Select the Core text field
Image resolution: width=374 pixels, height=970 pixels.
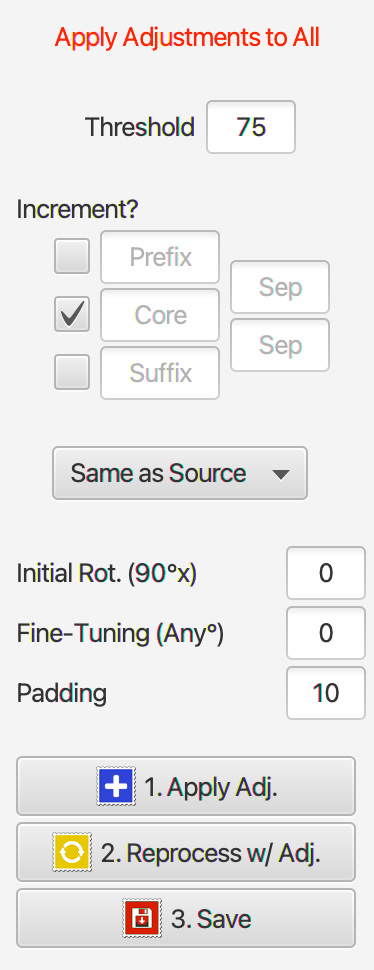click(x=160, y=315)
